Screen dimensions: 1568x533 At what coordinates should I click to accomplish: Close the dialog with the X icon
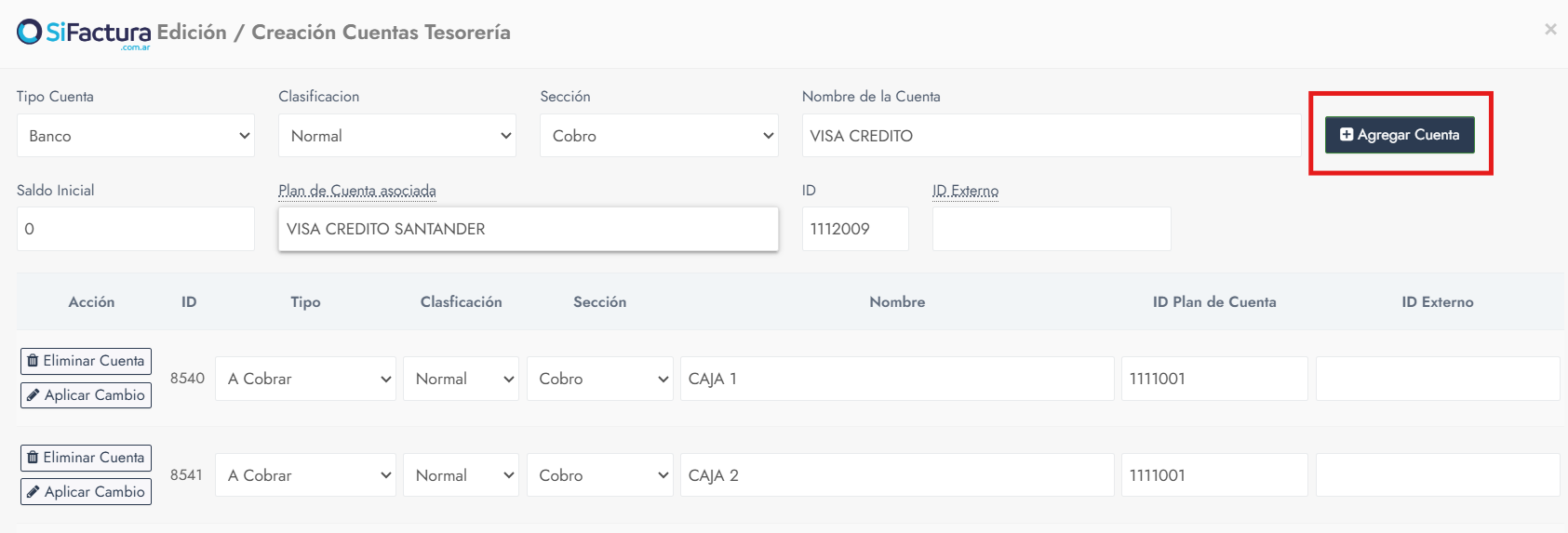click(1550, 30)
